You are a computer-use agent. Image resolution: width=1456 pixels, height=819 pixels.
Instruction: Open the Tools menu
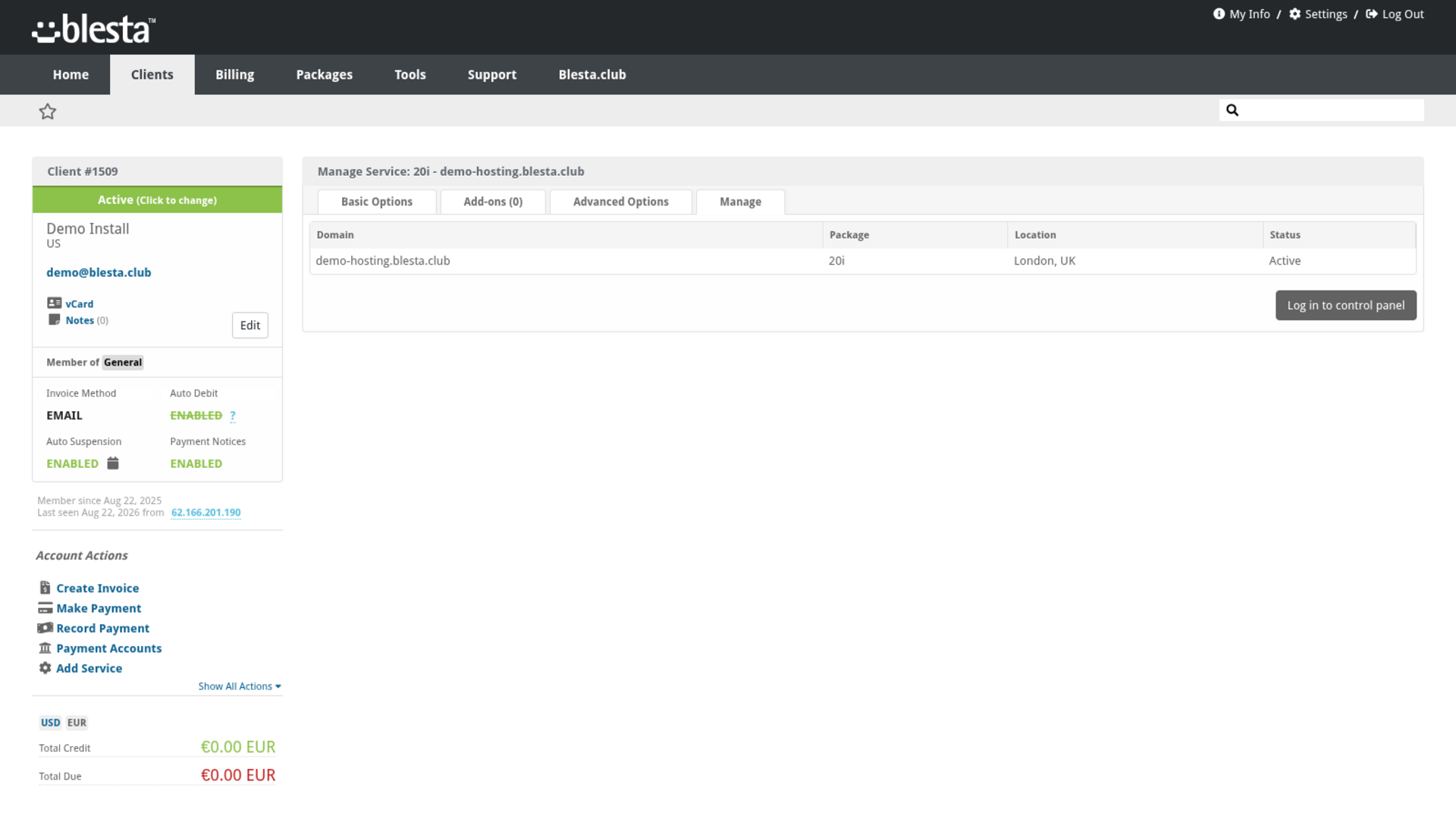[409, 74]
